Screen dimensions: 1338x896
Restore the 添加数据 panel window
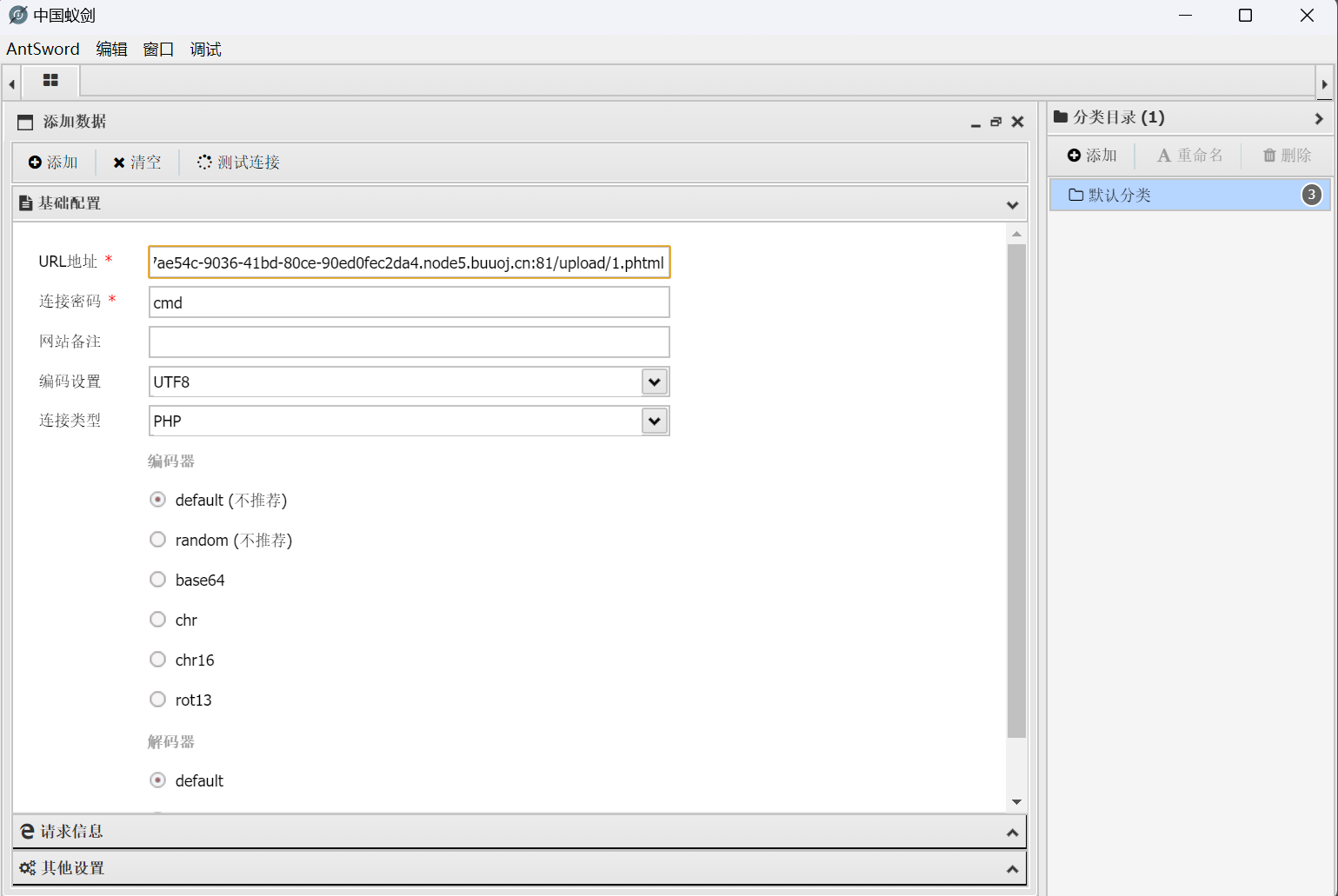click(996, 122)
